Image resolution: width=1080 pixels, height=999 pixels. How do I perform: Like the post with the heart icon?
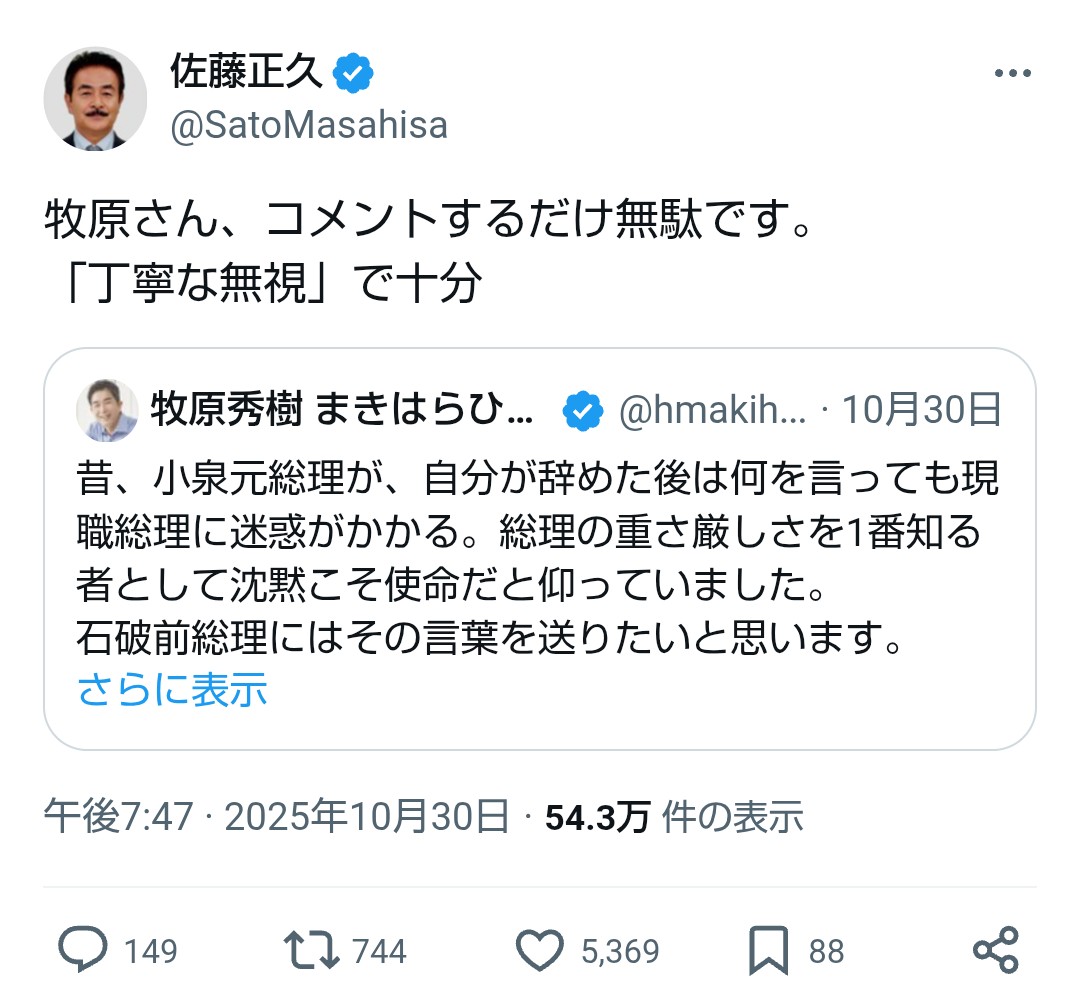point(542,950)
